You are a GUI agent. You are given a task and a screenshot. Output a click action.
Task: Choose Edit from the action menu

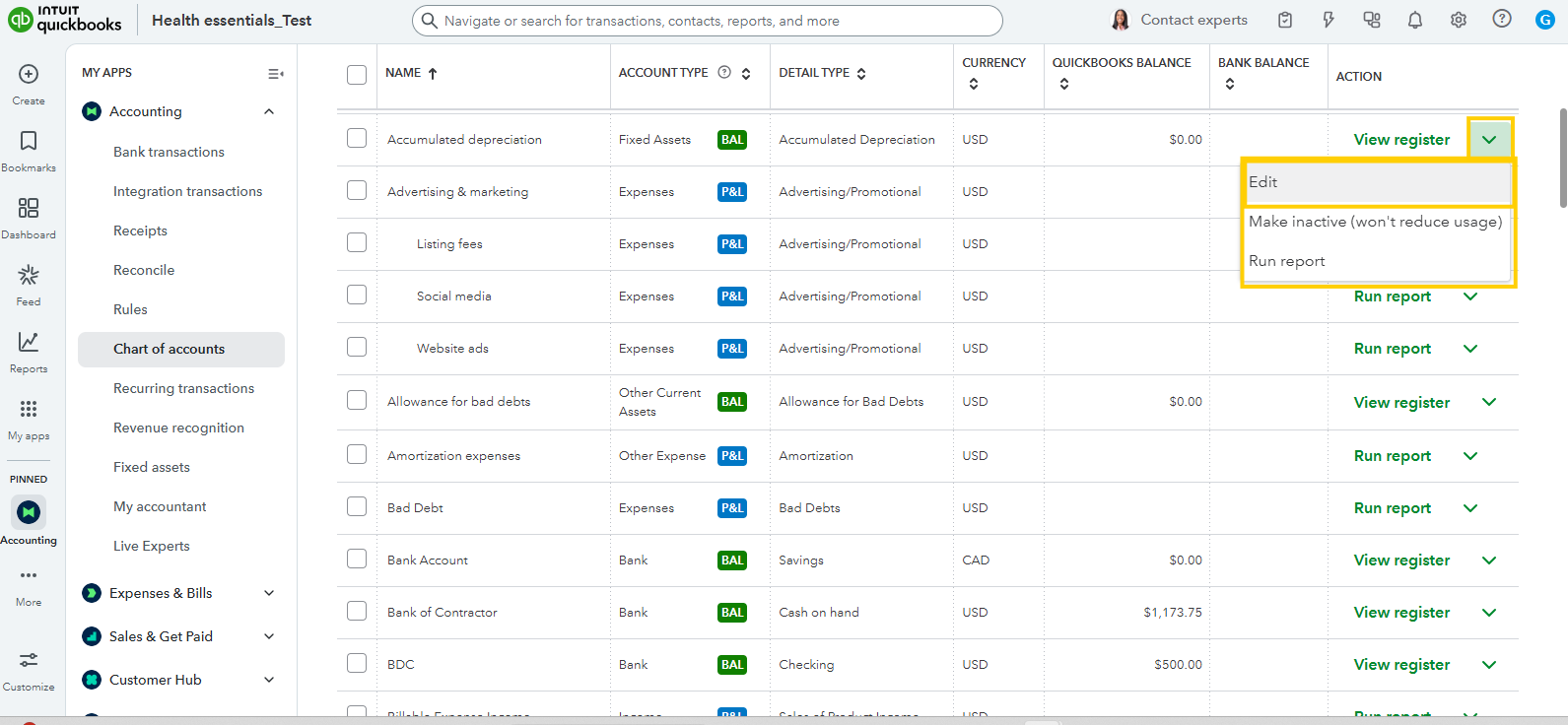click(x=1377, y=182)
